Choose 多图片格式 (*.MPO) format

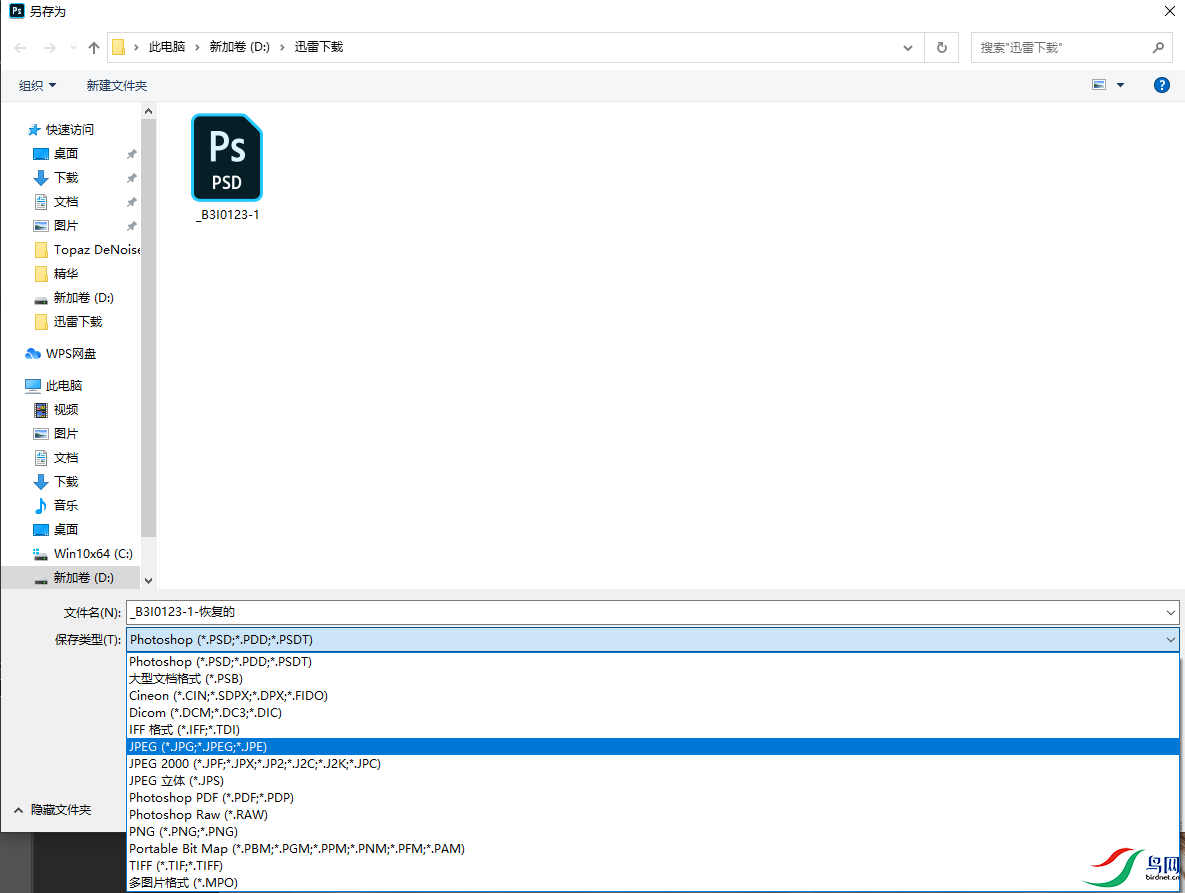(653, 882)
